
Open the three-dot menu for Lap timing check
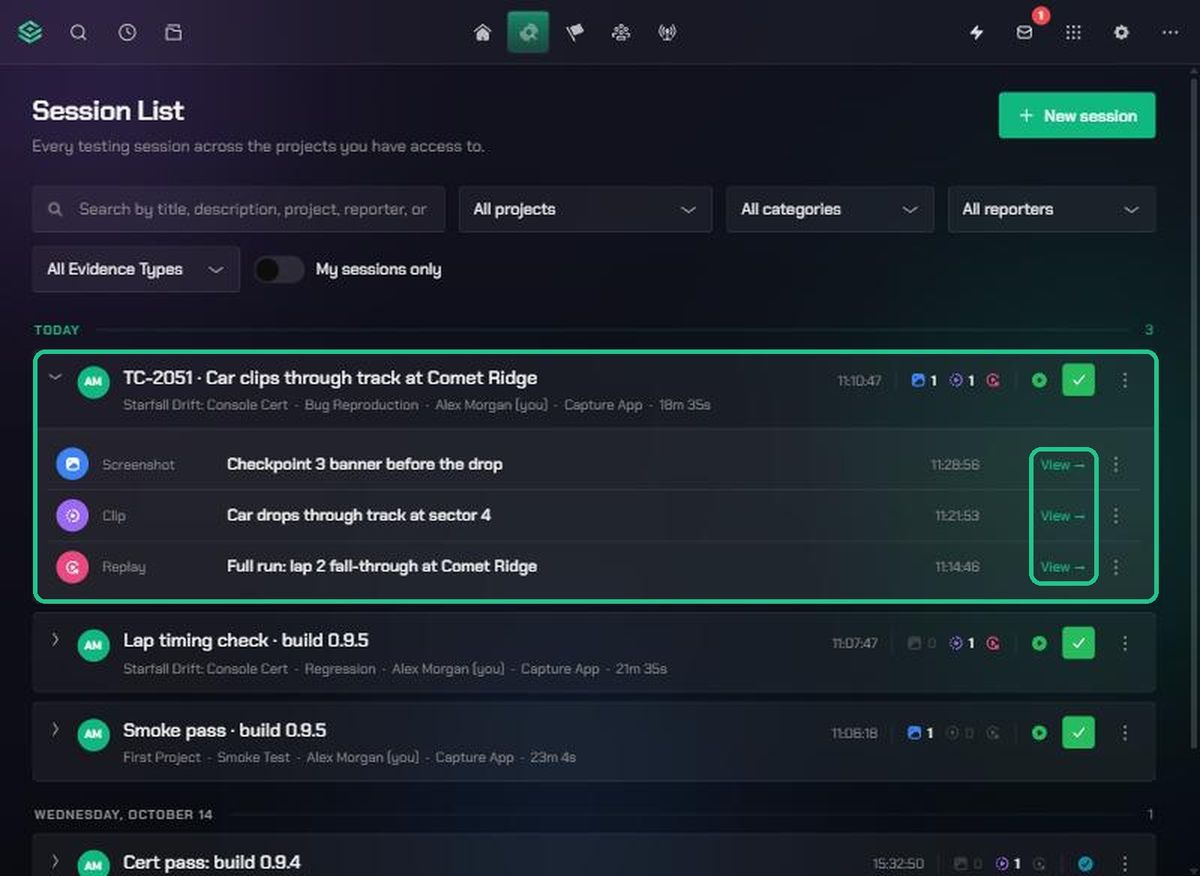(1125, 643)
